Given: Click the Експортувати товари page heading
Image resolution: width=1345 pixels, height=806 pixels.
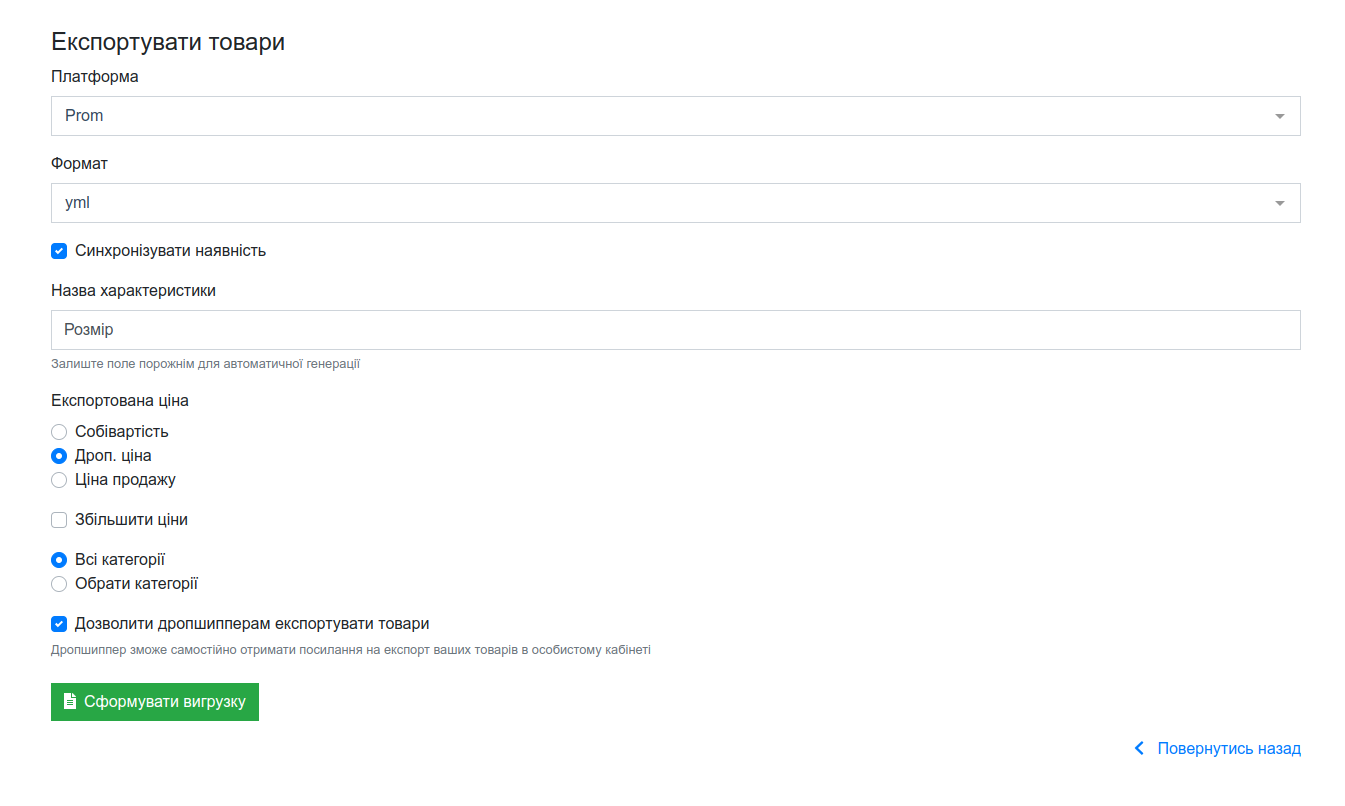Looking at the screenshot, I should [x=168, y=42].
